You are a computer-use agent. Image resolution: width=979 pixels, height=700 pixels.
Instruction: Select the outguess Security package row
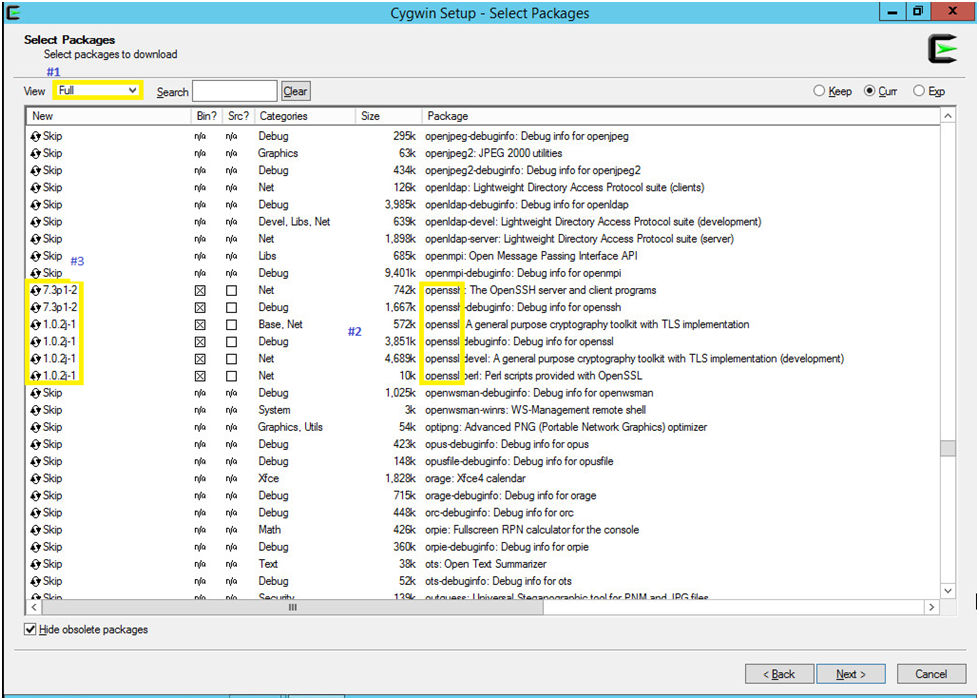483,596
